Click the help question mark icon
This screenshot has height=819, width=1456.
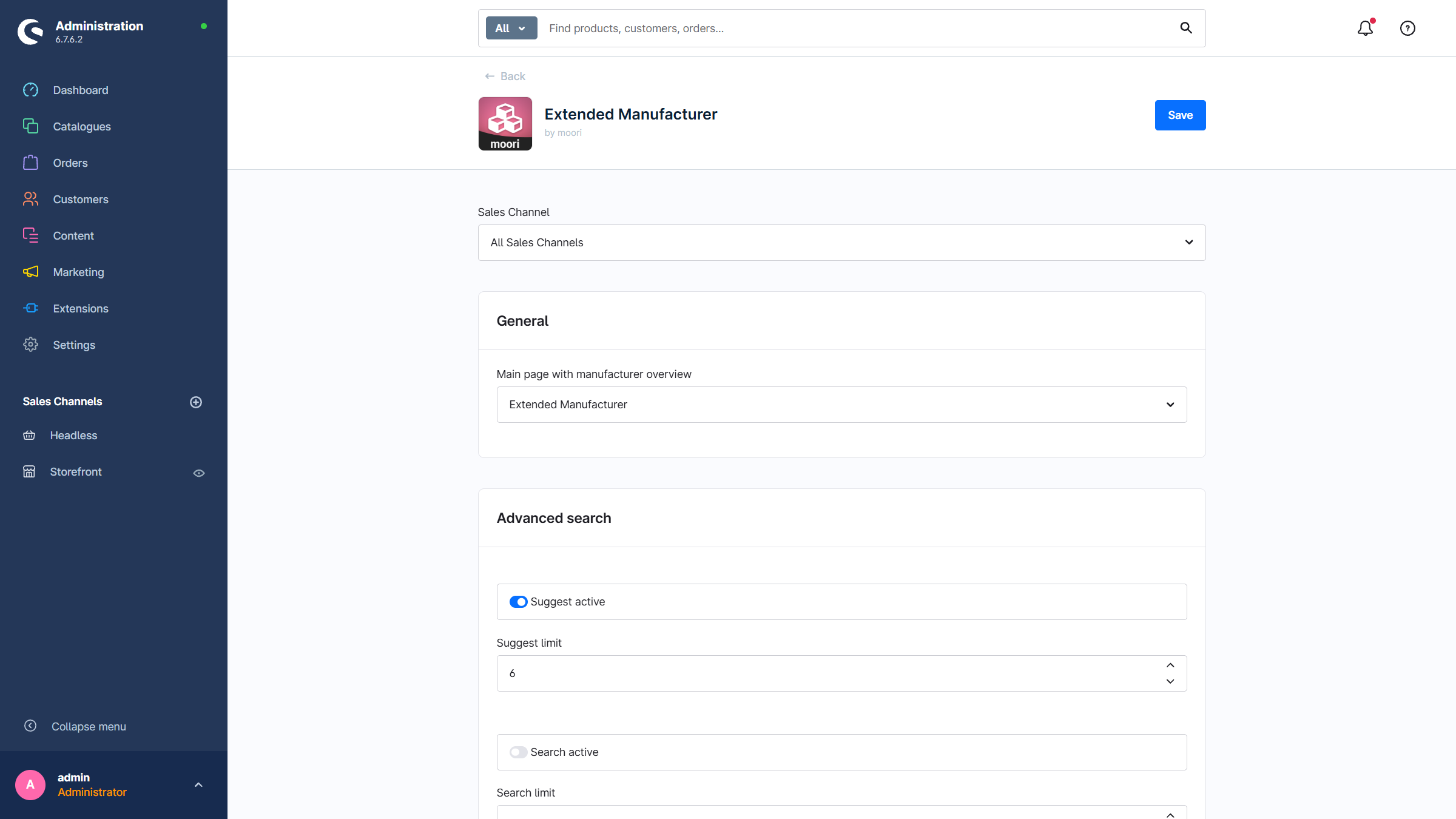1407,29
